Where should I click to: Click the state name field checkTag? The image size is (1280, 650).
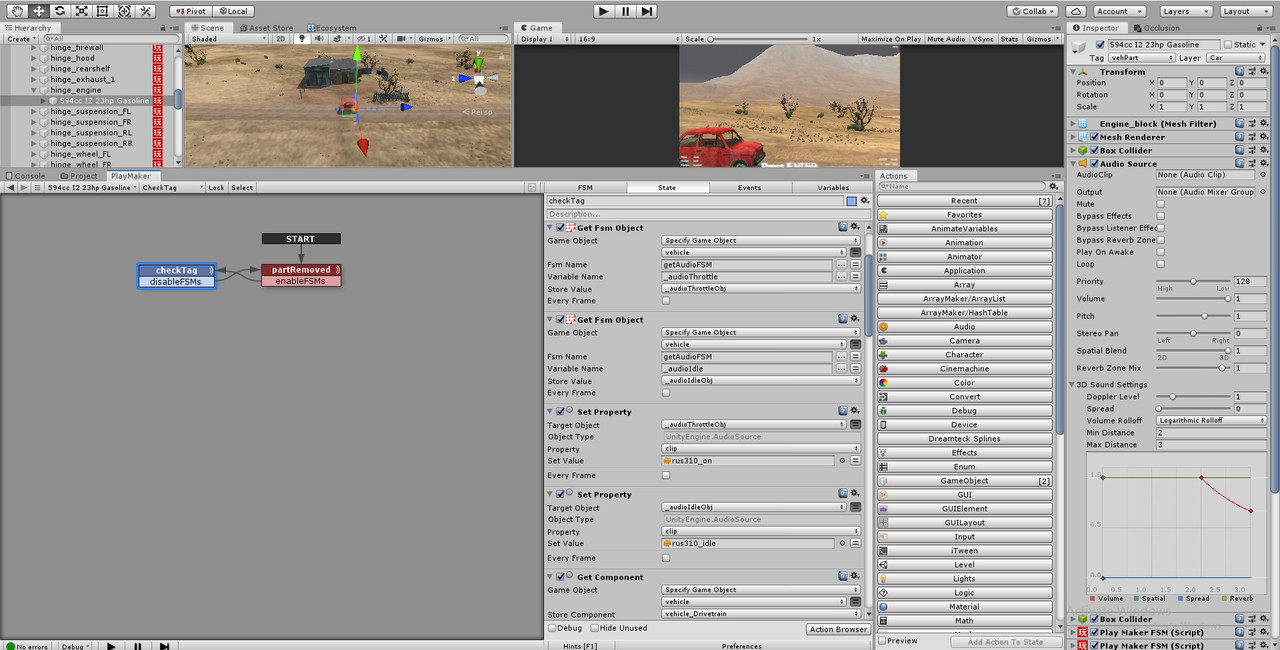(x=694, y=201)
